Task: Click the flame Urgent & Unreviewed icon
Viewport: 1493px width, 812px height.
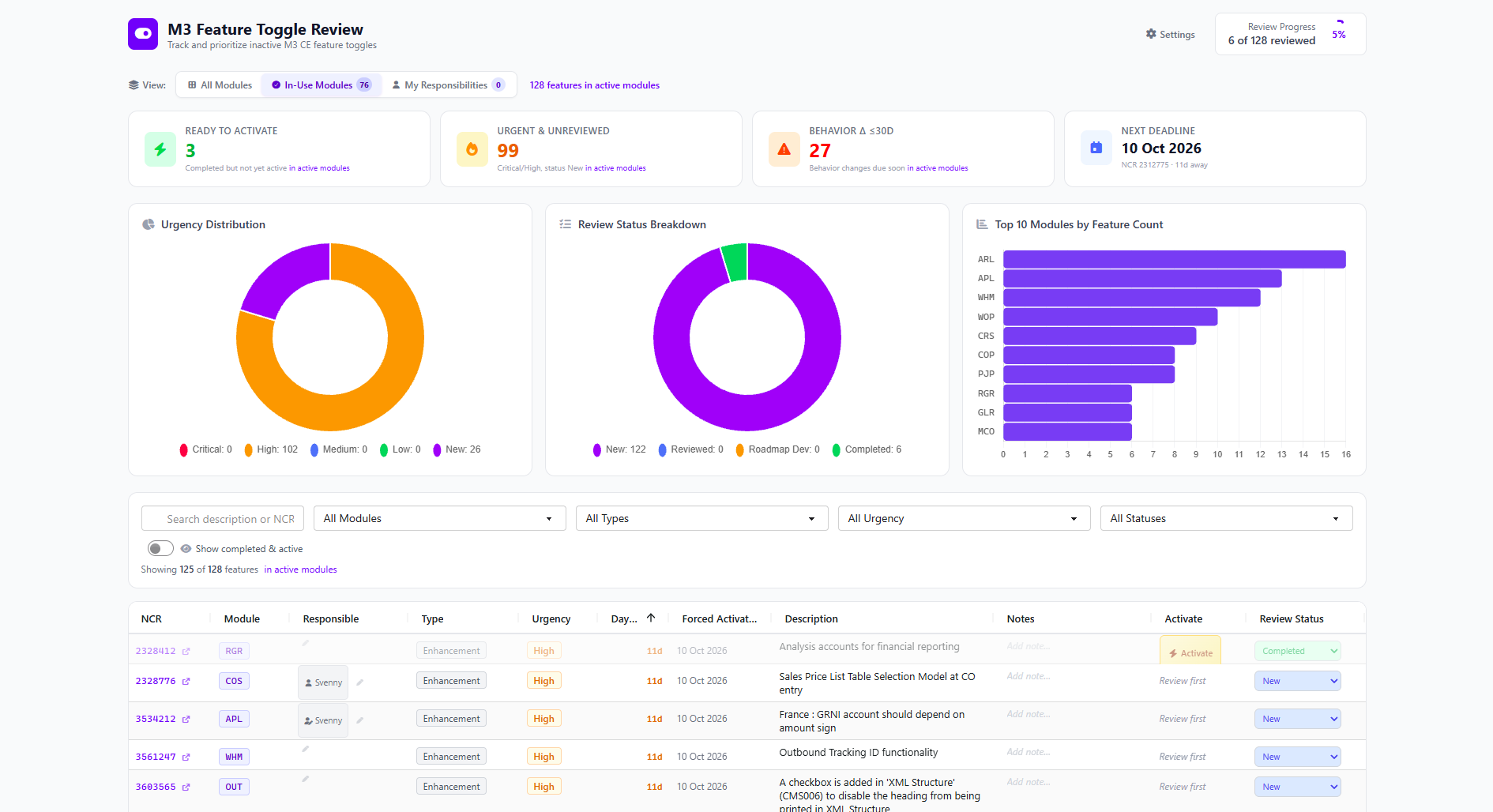Action: click(472, 149)
